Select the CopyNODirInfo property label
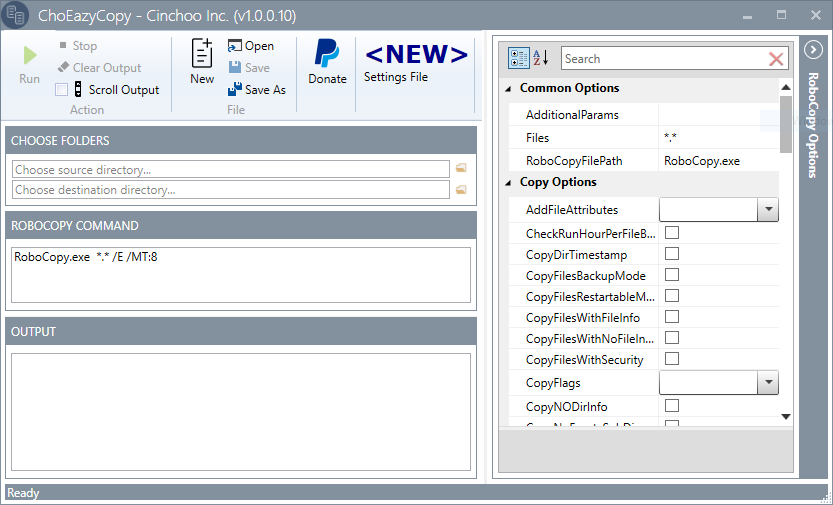 pyautogui.click(x=566, y=407)
